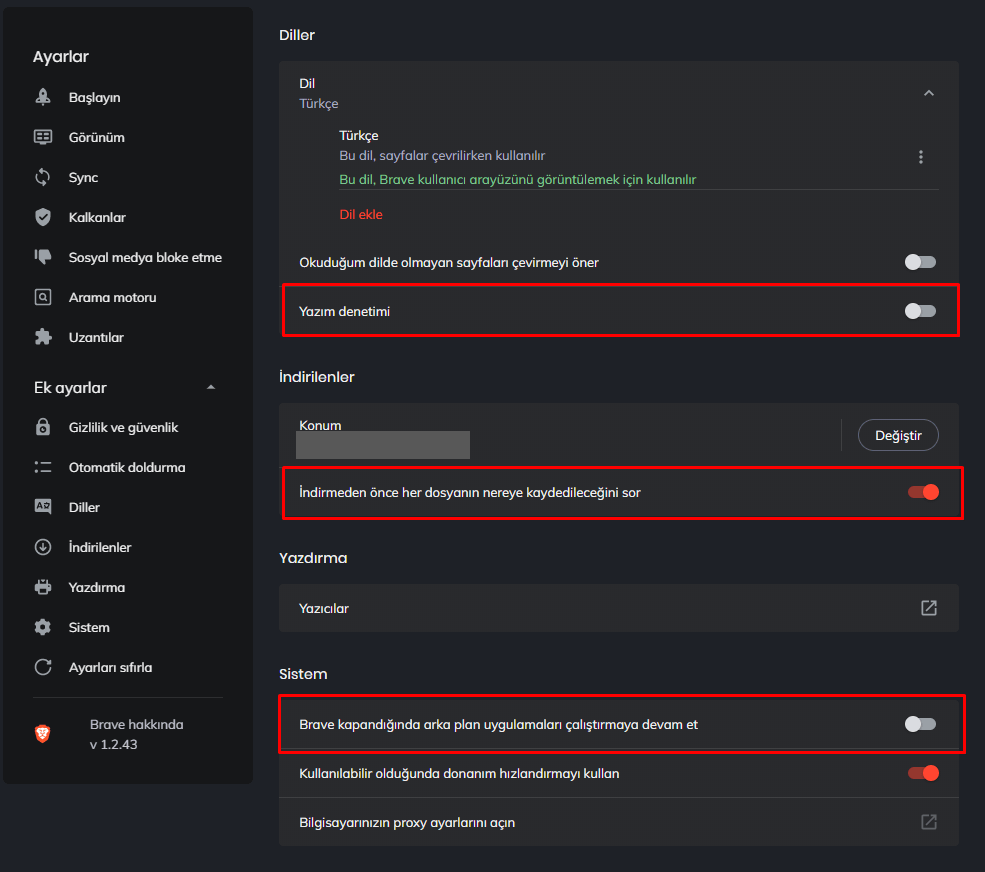Viewport: 985px width, 872px height.
Task: Open Yazıcılar via the external link icon
Action: point(928,607)
